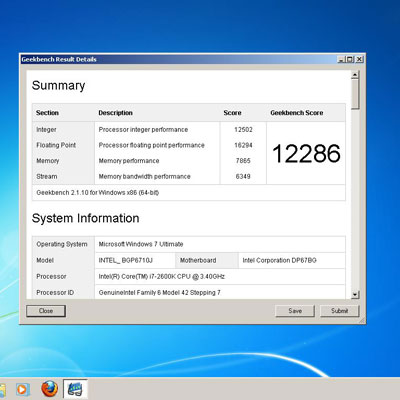Maximize the Geekbench Result Details window
This screenshot has height=400, width=400.
click(x=349, y=59)
